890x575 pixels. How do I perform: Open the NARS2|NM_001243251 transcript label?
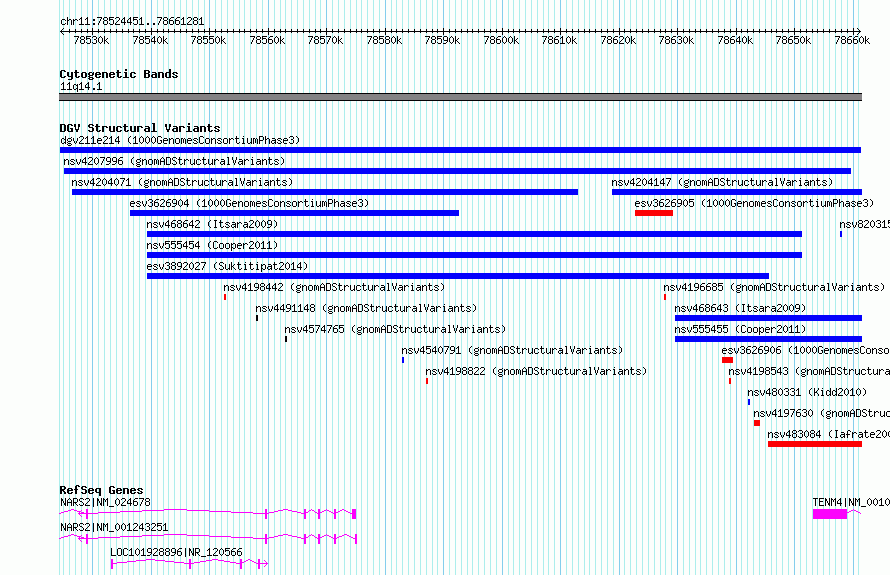114,527
